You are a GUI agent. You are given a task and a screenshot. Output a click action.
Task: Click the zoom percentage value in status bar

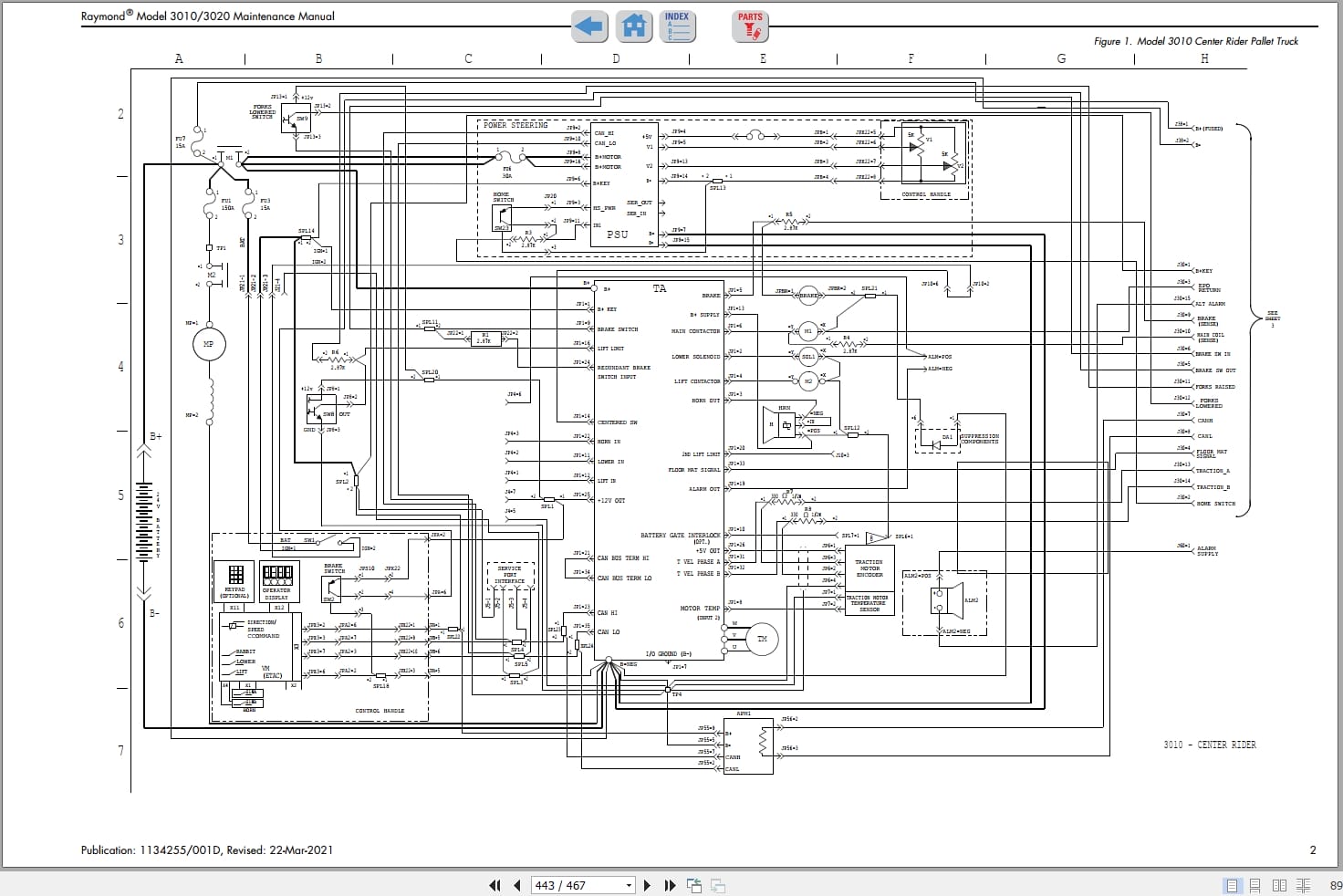(1335, 885)
